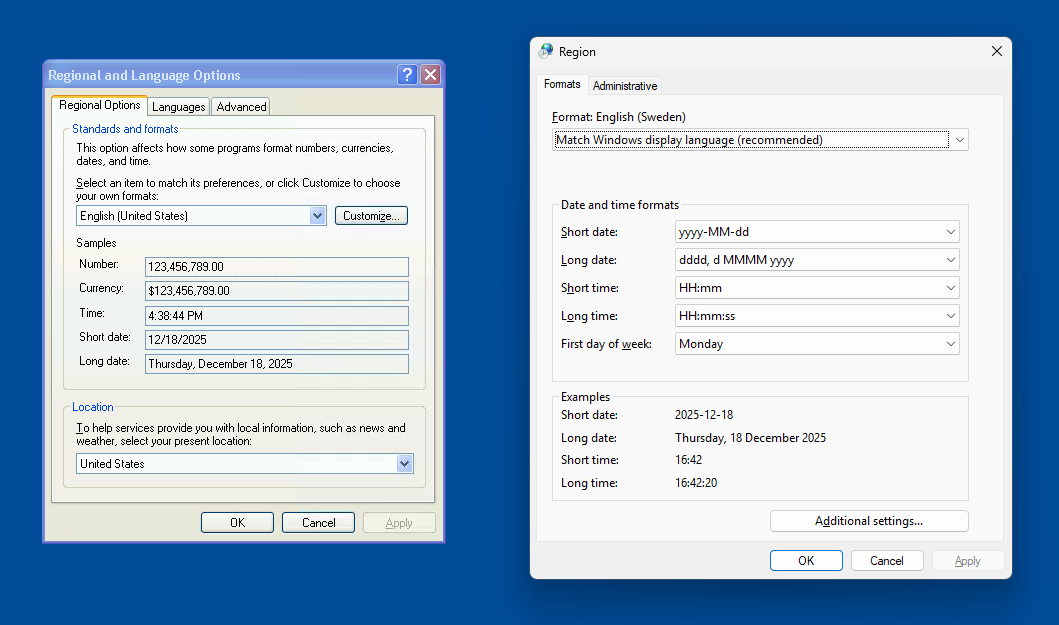Open the United States location dropdown
The image size is (1059, 625).
click(404, 464)
